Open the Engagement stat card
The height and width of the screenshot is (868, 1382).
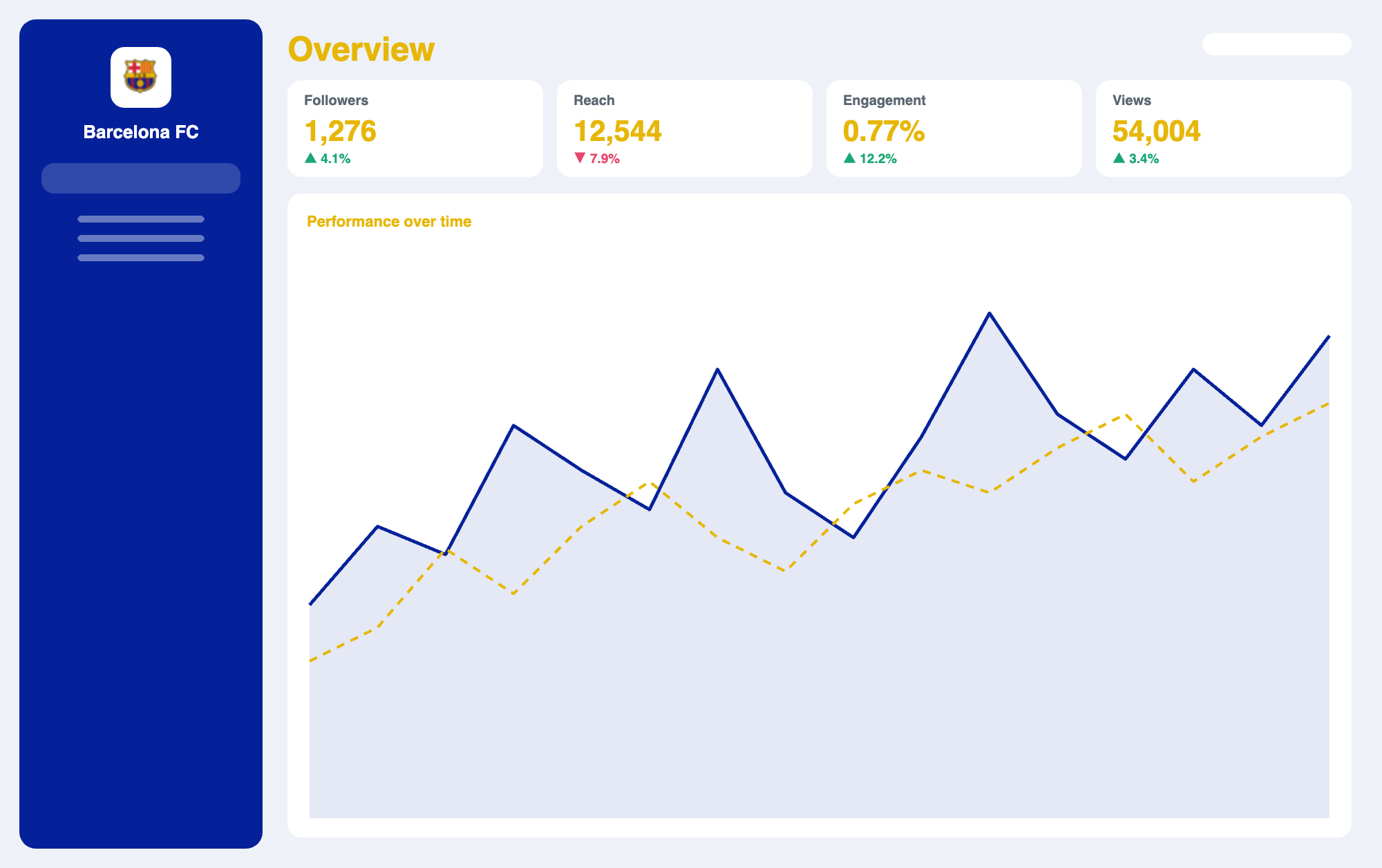tap(954, 129)
